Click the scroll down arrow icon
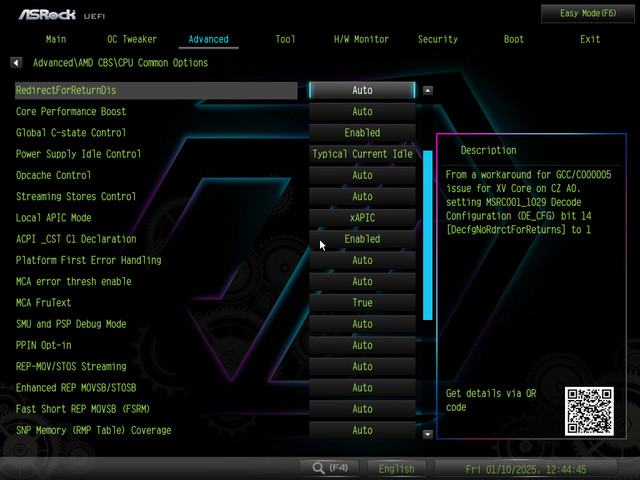 click(427, 434)
